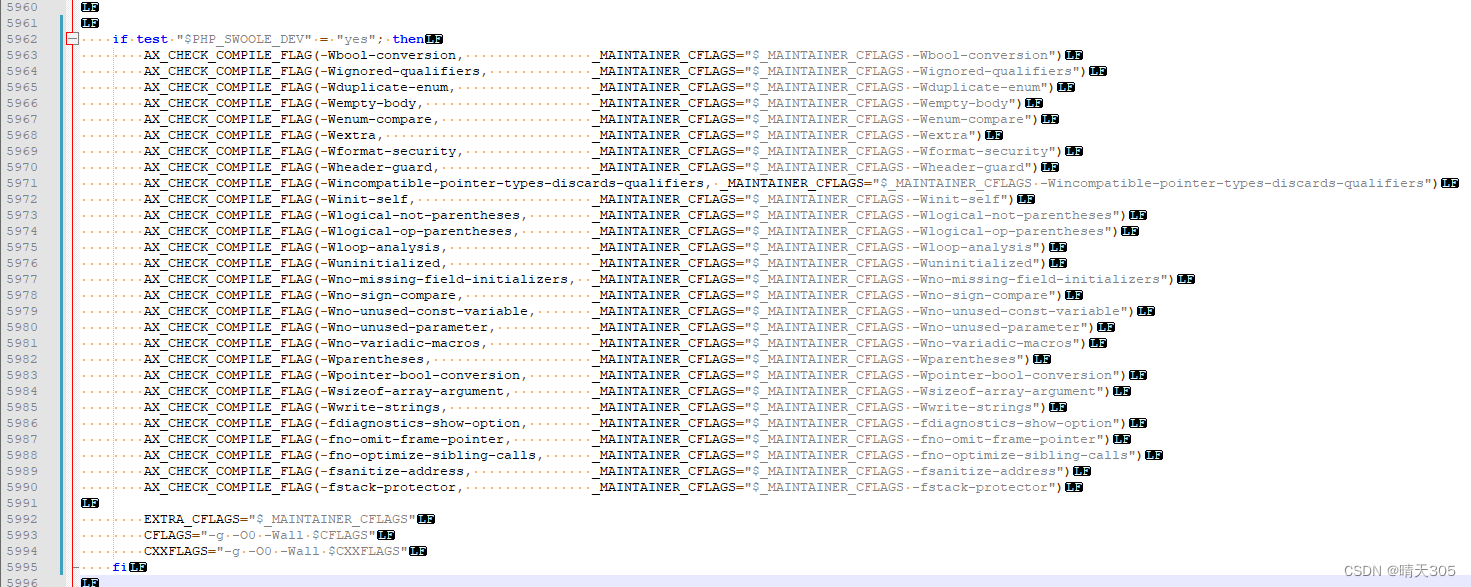This screenshot has height=587, width=1471.
Task: Click the blue change bar in the left margin
Action: click(62, 300)
